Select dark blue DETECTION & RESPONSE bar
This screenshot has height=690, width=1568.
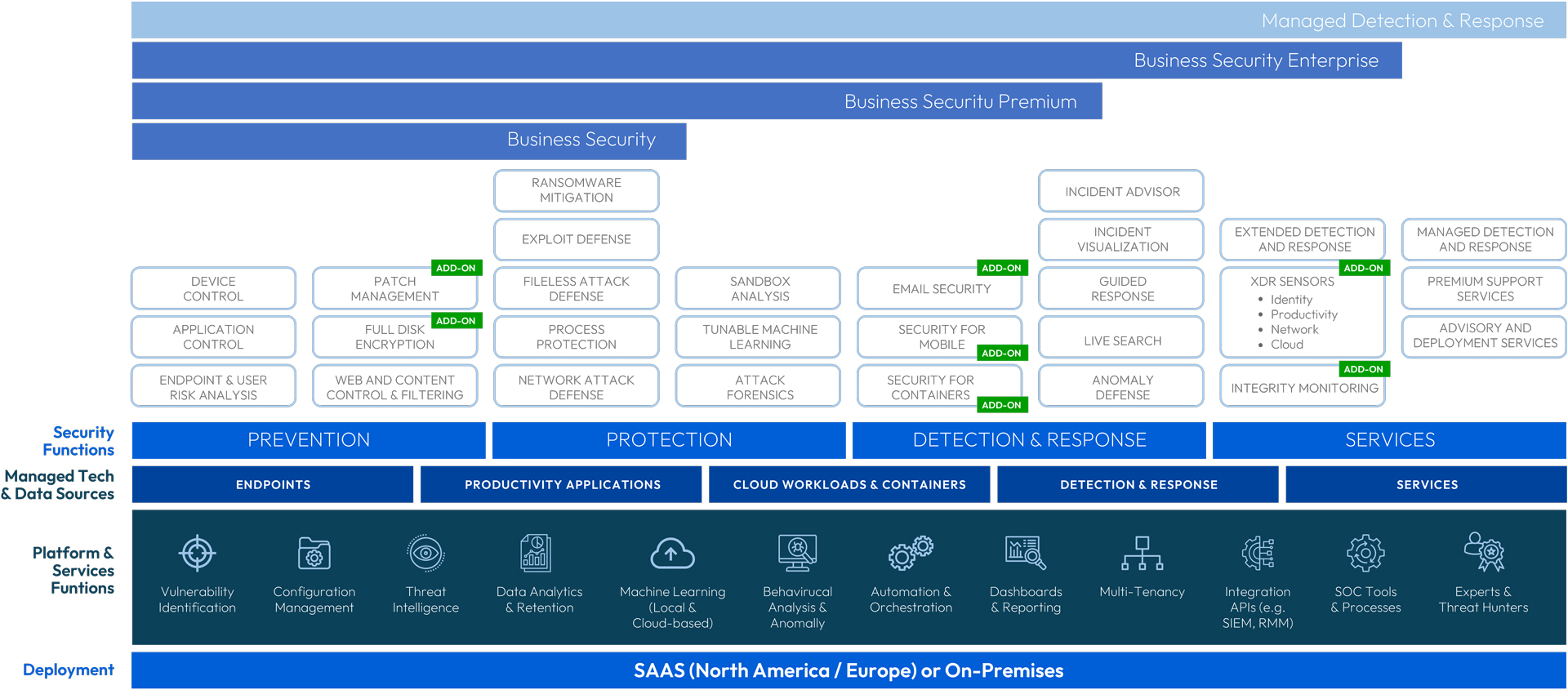click(1138, 484)
